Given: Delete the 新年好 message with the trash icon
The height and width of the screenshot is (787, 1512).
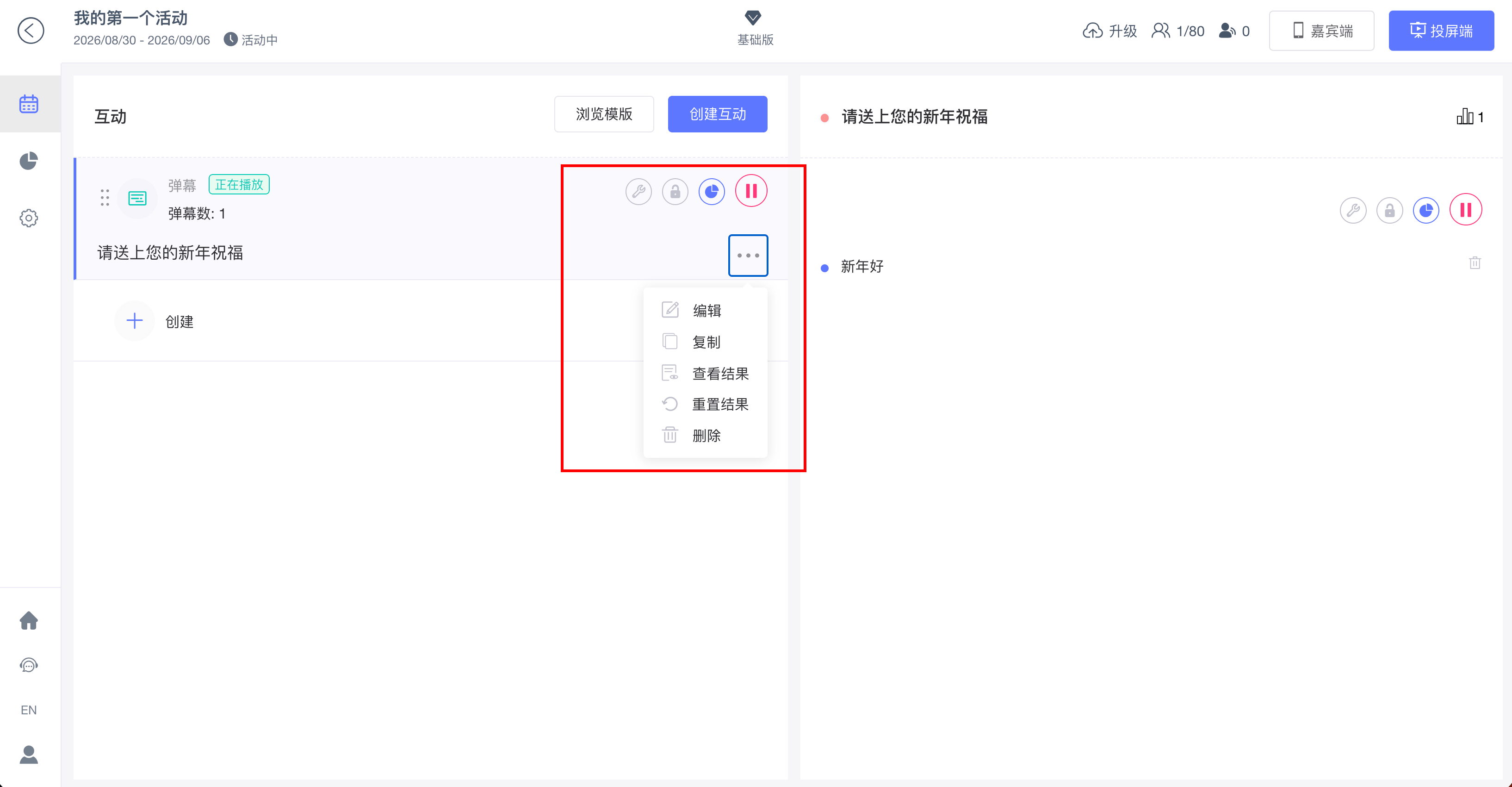Looking at the screenshot, I should (x=1475, y=262).
